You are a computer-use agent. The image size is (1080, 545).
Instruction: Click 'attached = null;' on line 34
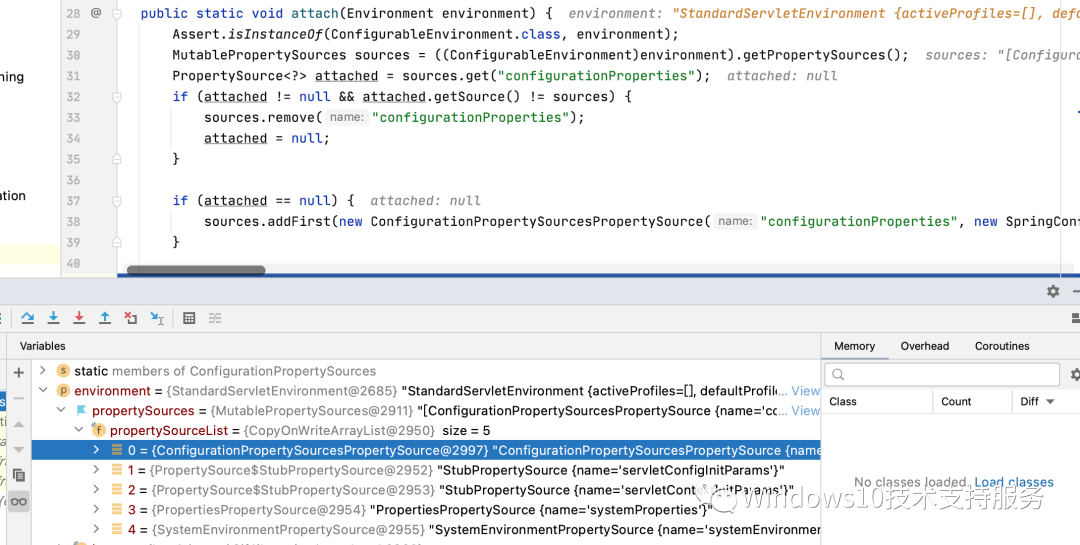[x=267, y=138]
